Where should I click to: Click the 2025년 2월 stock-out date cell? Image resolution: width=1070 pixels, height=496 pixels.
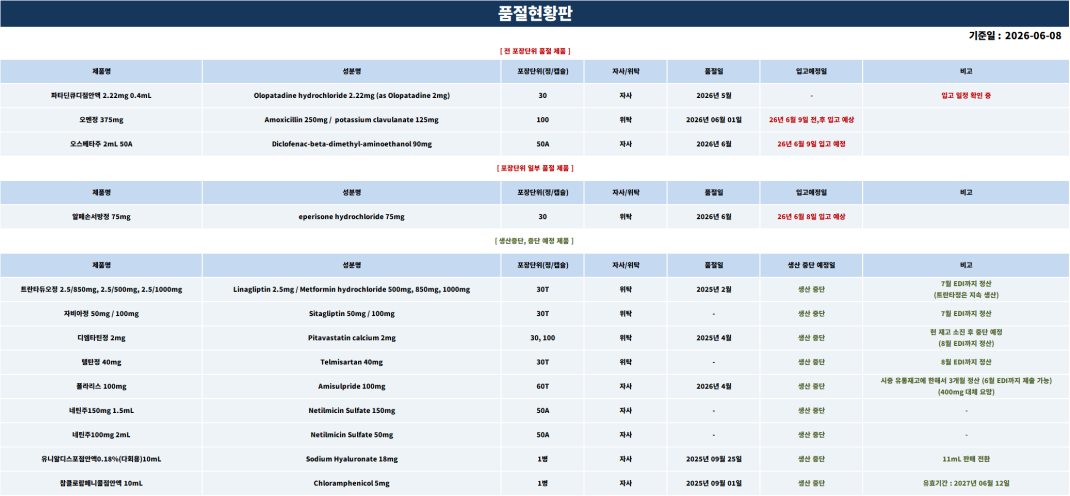(714, 290)
